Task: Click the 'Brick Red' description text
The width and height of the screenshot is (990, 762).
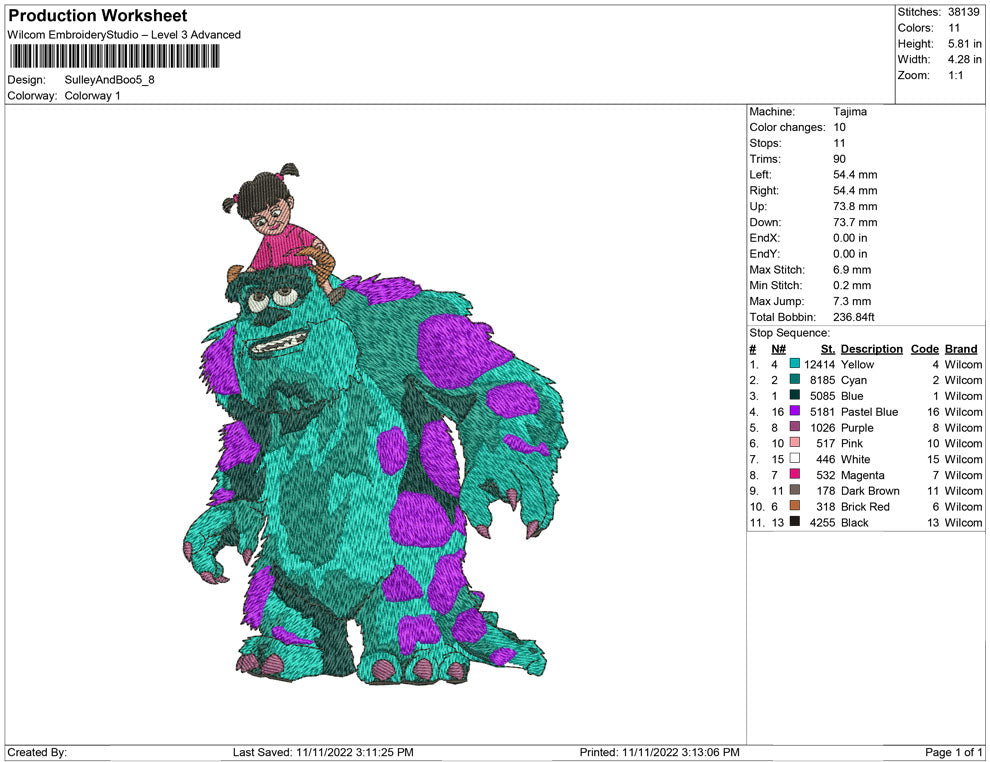Action: (865, 506)
